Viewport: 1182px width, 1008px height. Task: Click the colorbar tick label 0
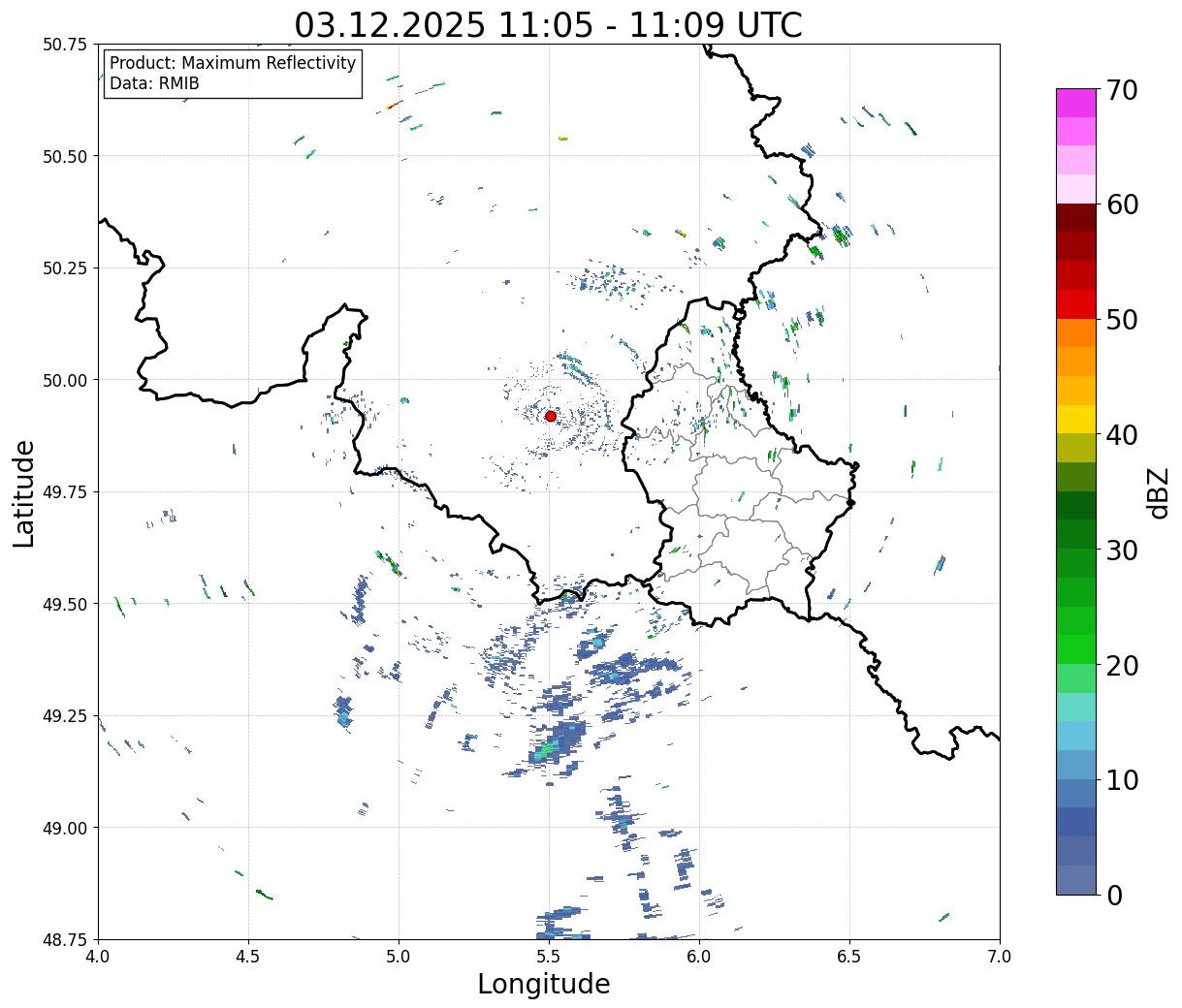[1114, 895]
